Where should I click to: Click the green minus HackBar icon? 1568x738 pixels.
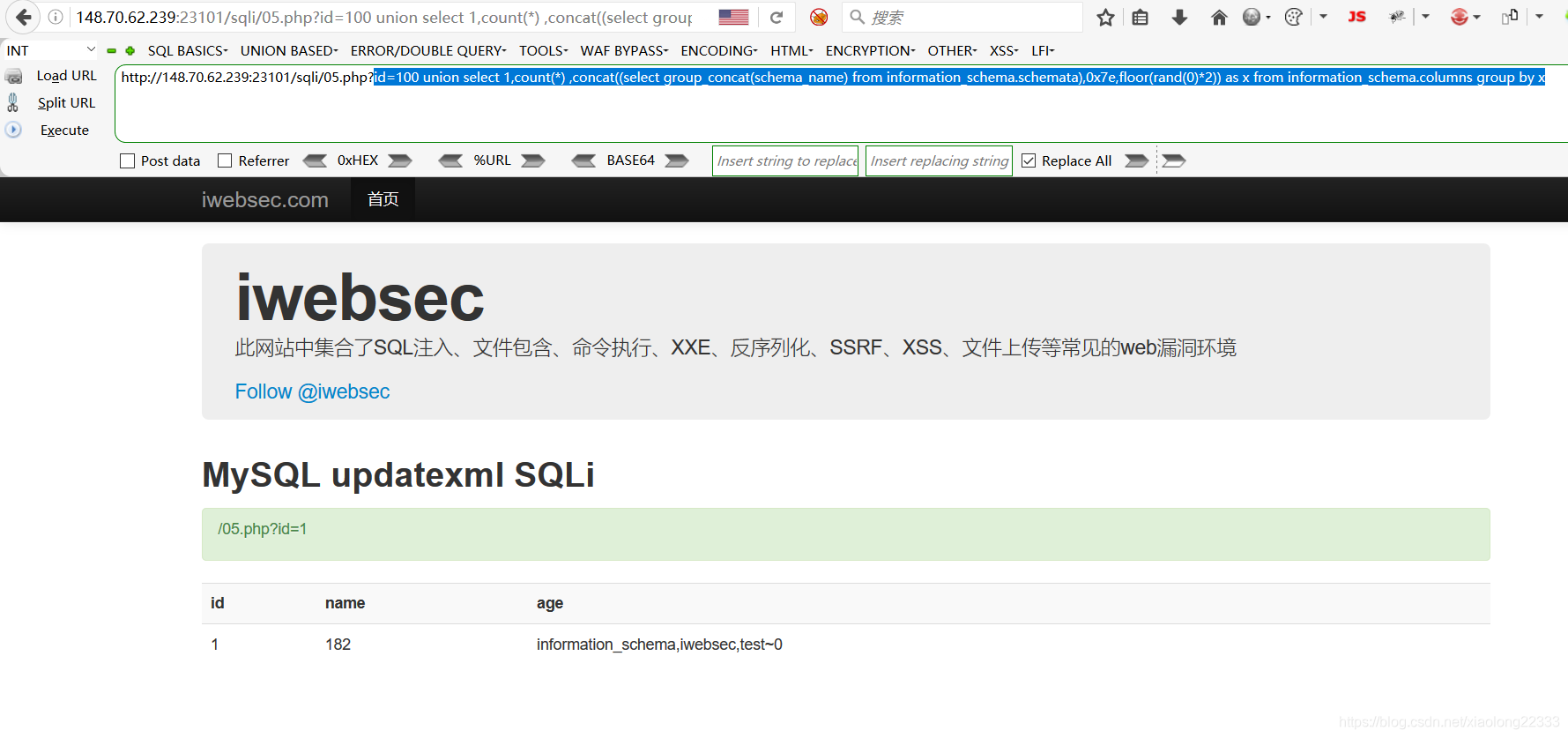tap(112, 51)
